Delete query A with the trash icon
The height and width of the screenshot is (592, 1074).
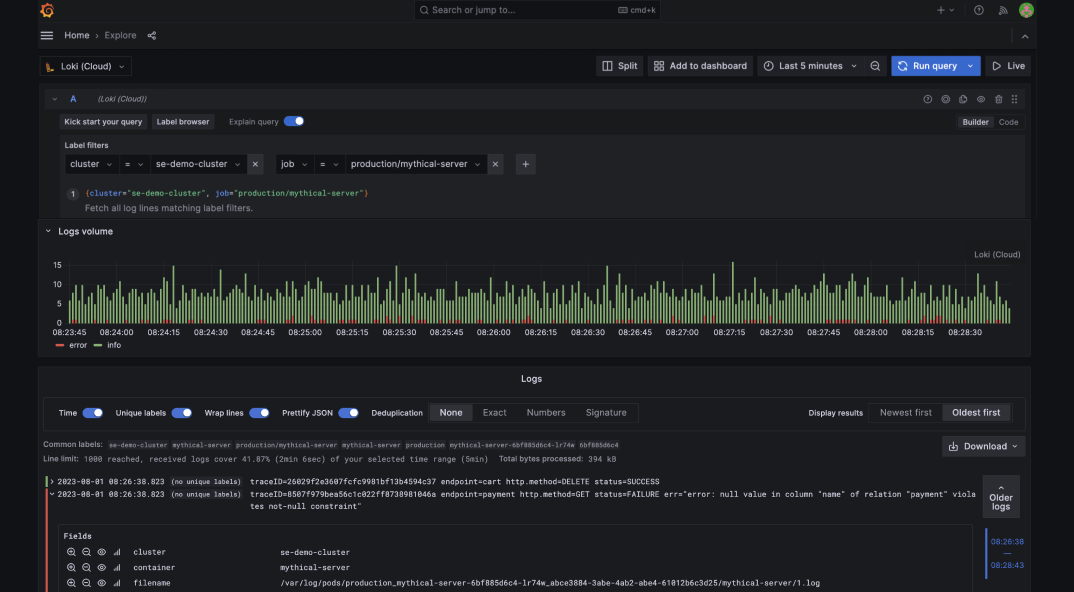(1000, 98)
